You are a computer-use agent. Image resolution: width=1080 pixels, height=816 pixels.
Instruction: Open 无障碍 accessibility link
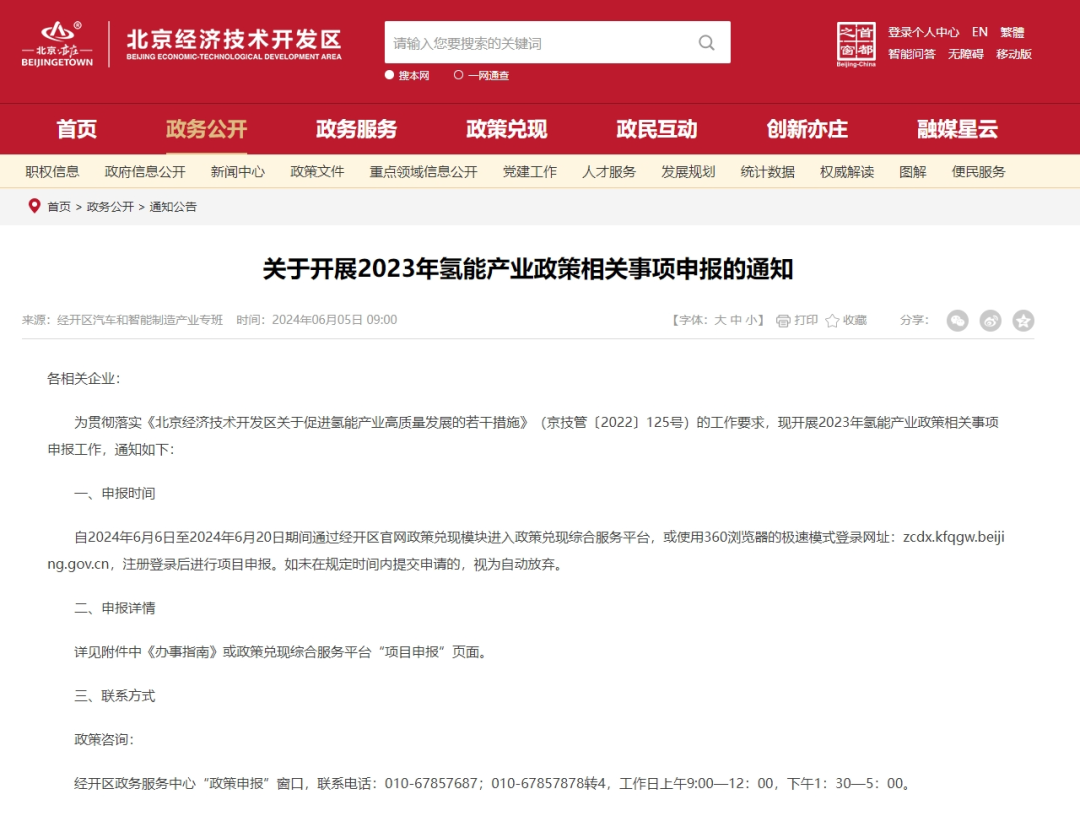click(x=966, y=54)
